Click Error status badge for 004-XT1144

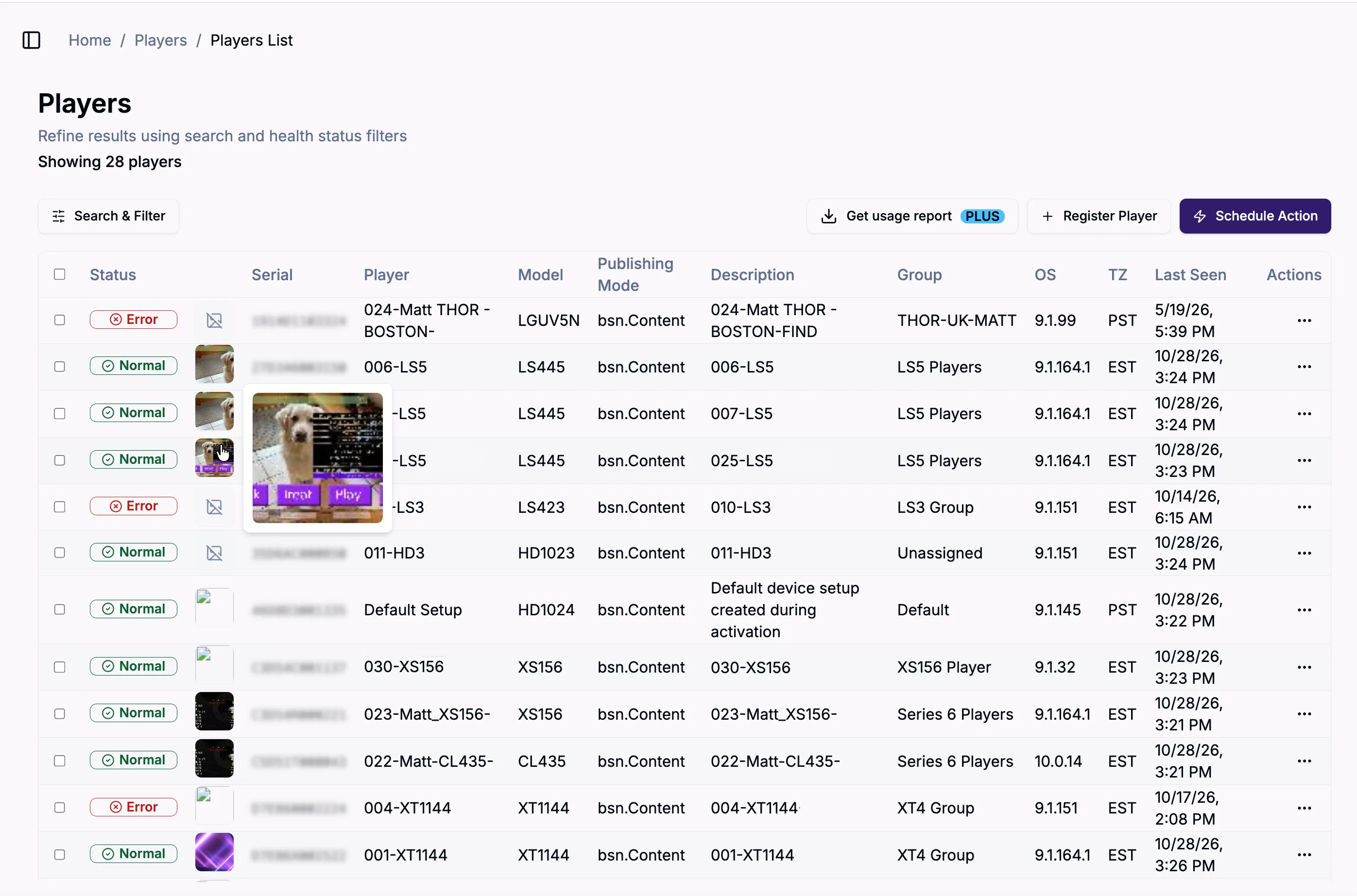[133, 807]
